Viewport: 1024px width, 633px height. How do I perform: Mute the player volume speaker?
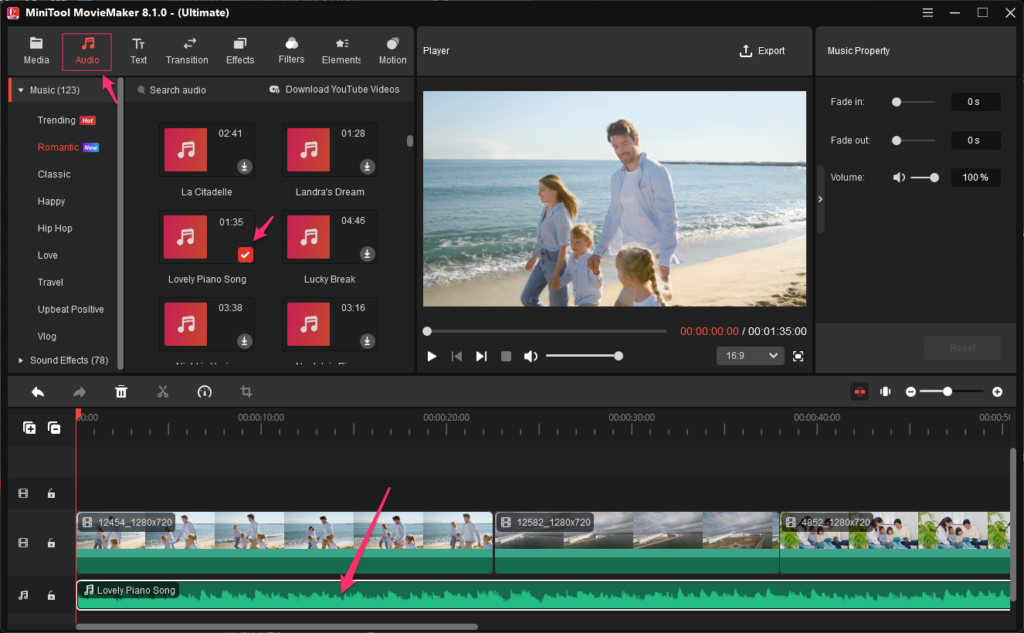[530, 356]
